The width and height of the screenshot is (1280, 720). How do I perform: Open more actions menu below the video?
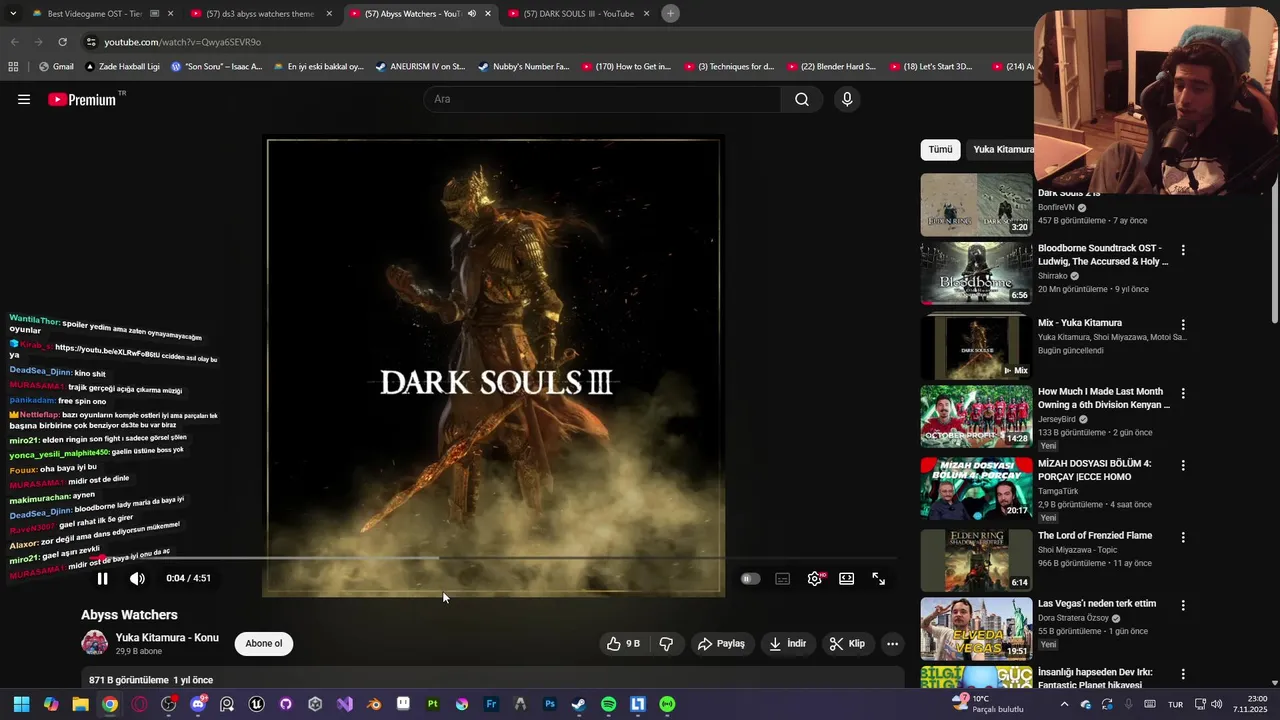click(893, 644)
